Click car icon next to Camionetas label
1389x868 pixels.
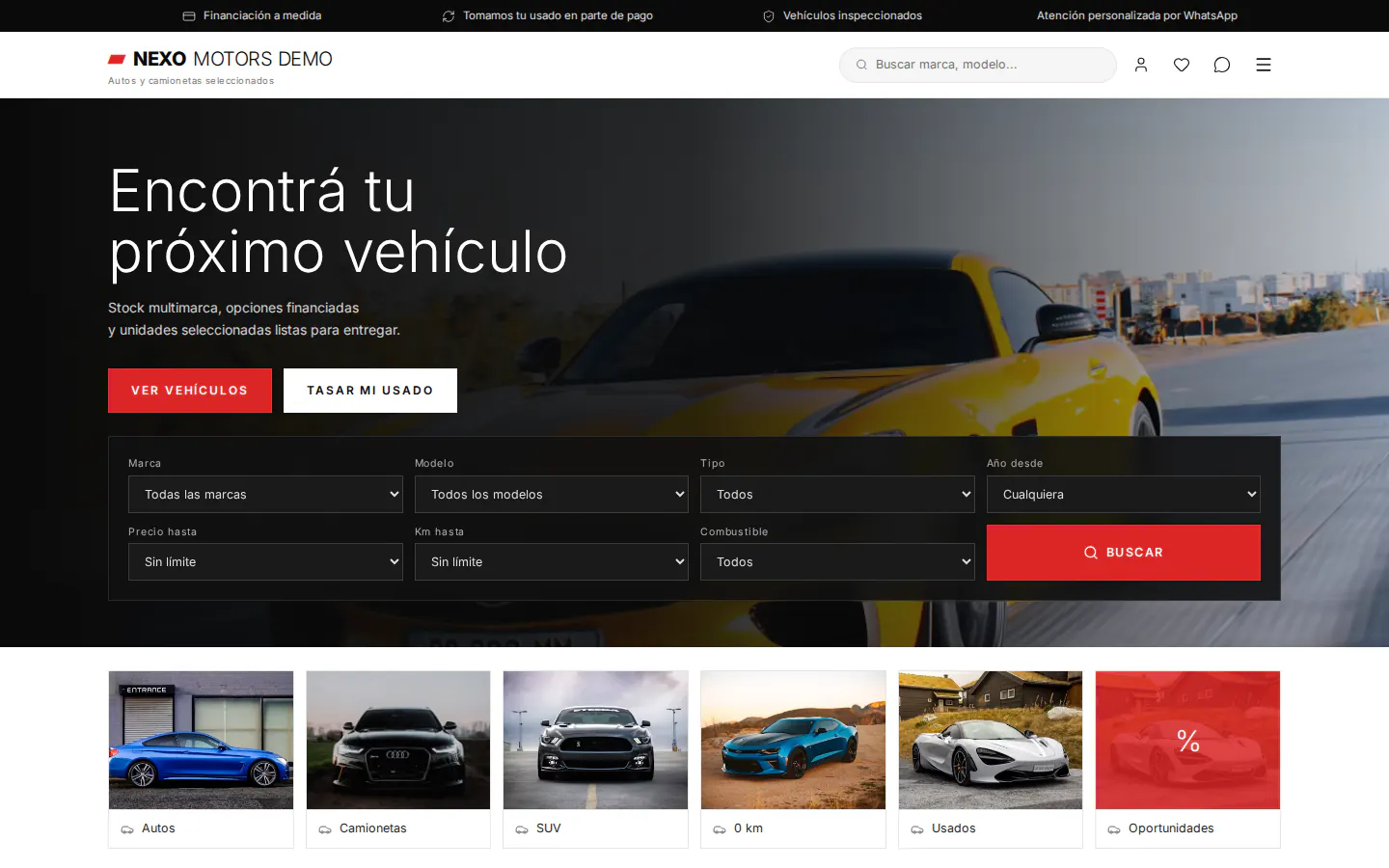coord(325,829)
